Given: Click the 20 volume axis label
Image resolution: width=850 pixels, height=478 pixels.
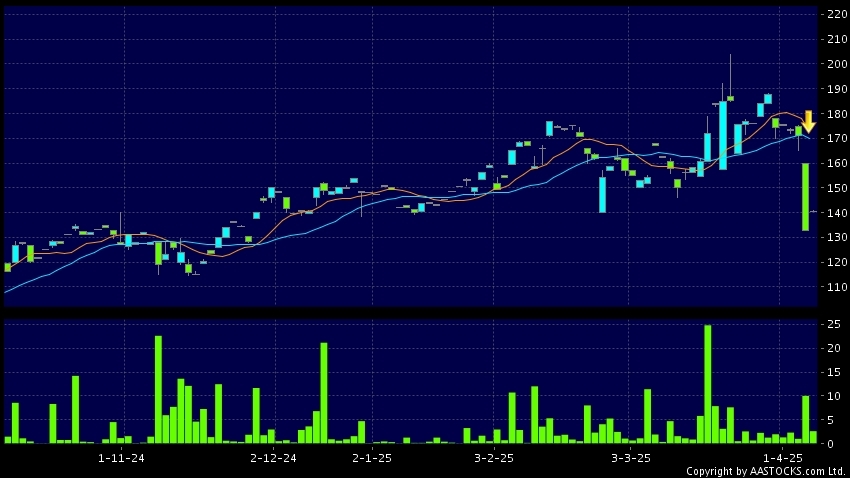Looking at the screenshot, I should (834, 348).
